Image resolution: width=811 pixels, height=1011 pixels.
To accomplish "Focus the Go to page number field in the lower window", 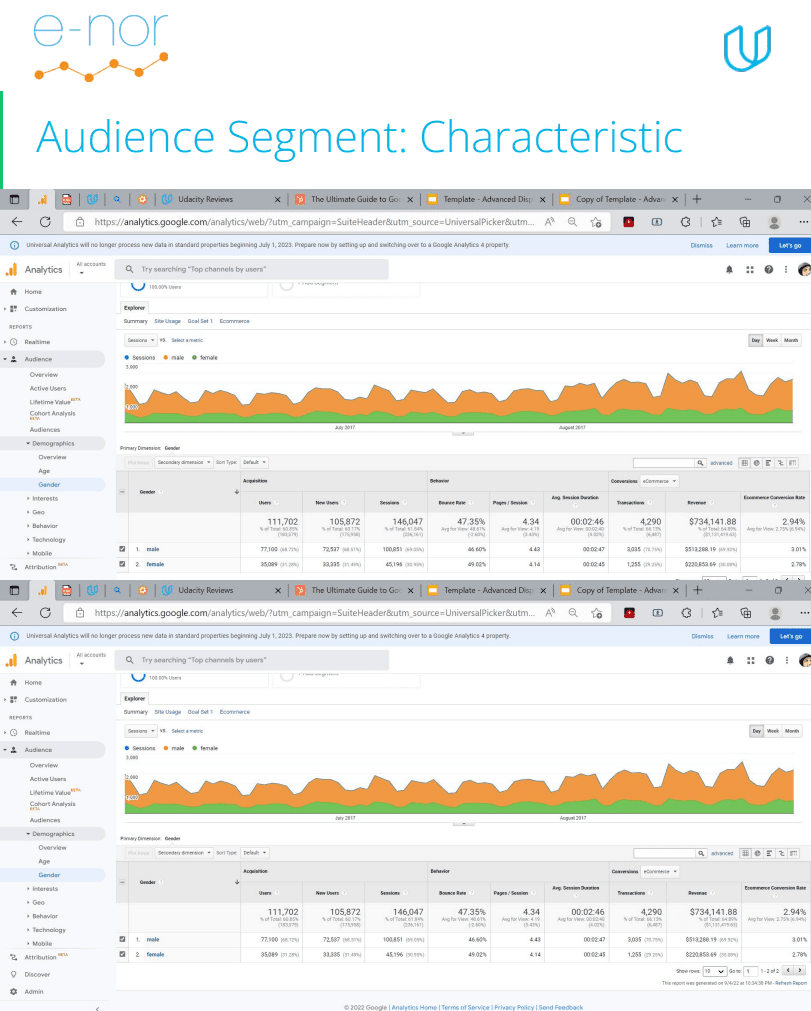I will click(750, 971).
